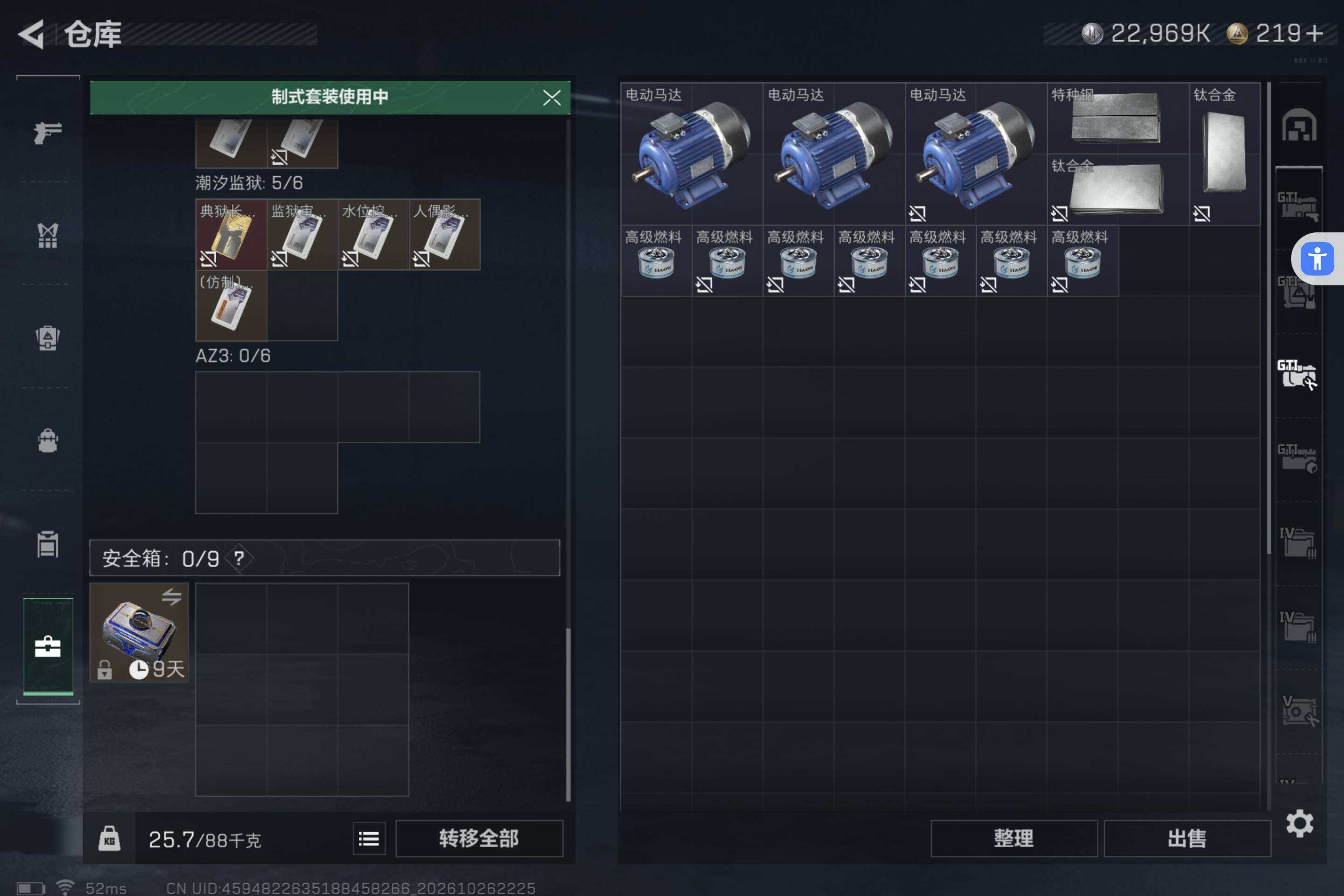Select the vertical 钛合金 item
The width and height of the screenshot is (1344, 896).
pos(1225,154)
